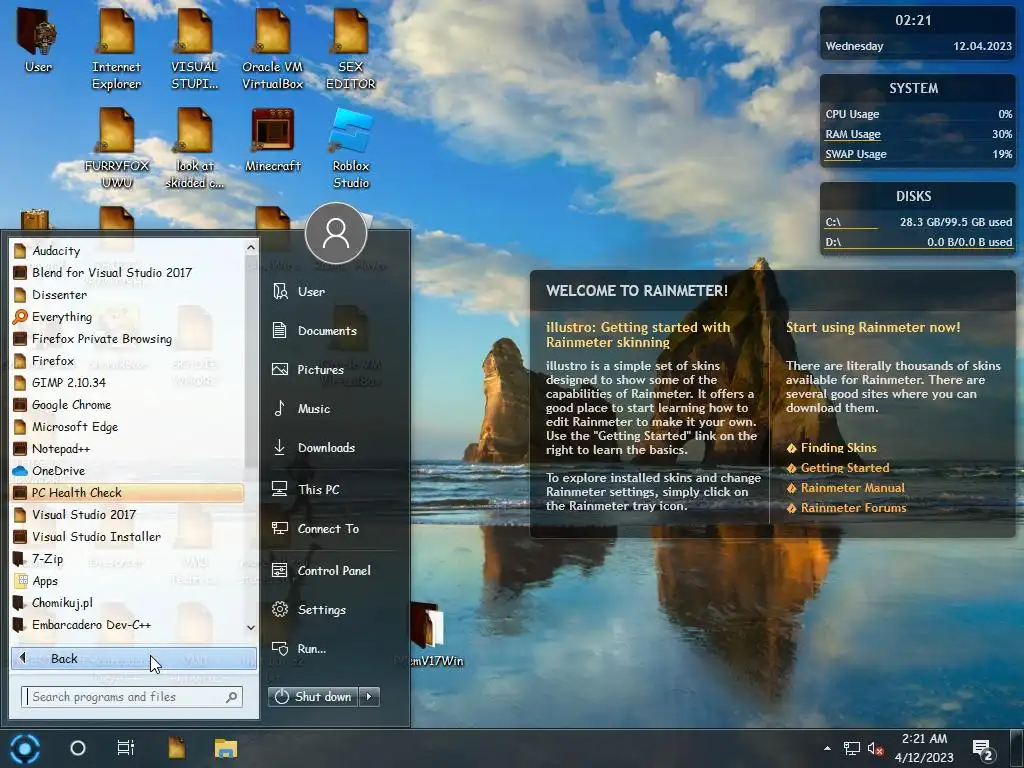Open Pictures from the start menu
Image resolution: width=1024 pixels, height=768 pixels.
(x=333, y=370)
